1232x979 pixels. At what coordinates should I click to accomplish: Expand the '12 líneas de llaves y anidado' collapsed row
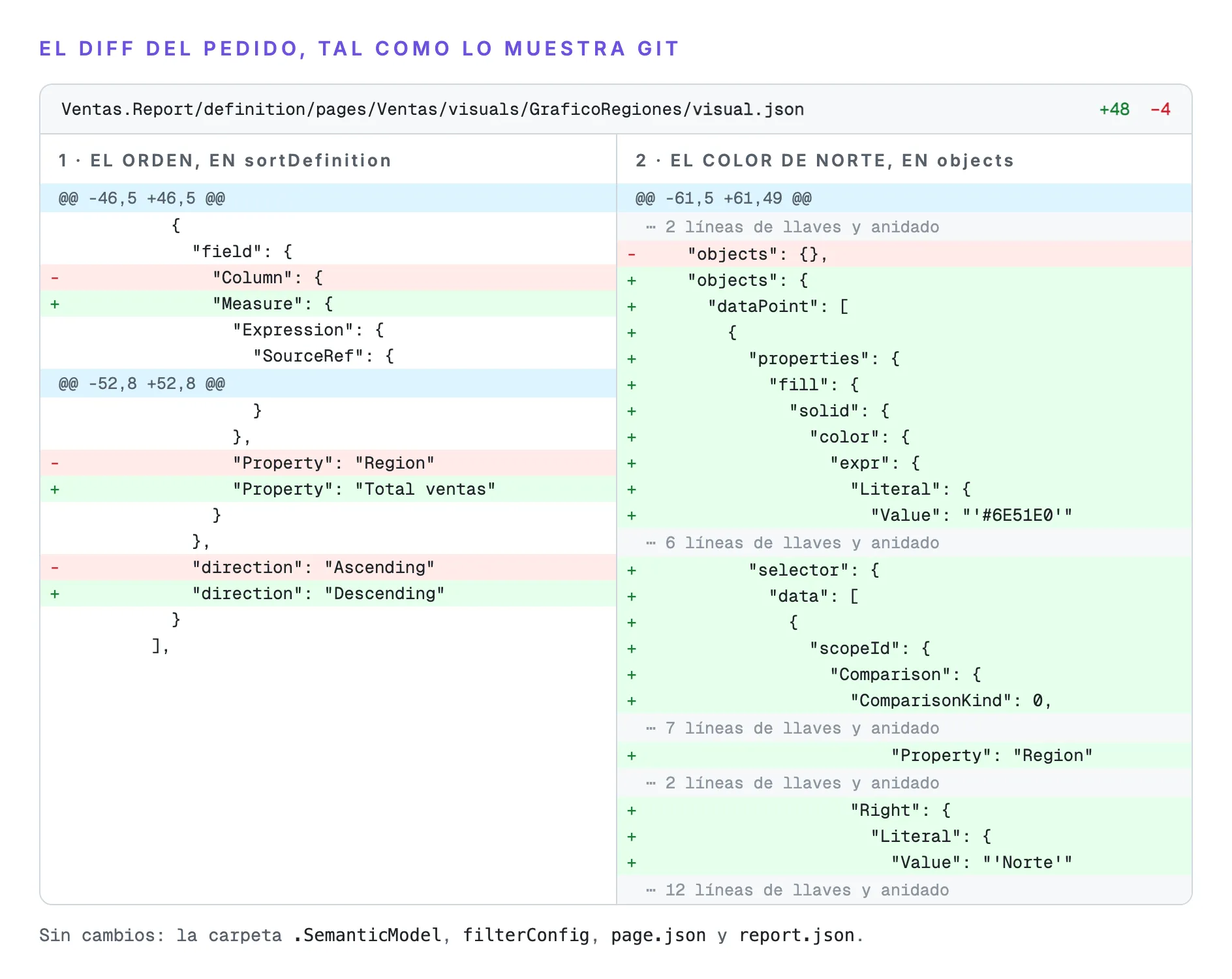point(904,890)
